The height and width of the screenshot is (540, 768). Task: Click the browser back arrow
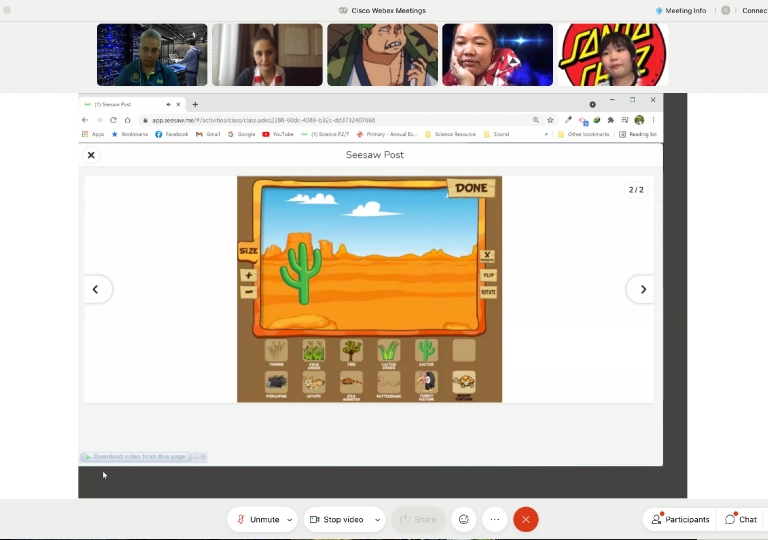[85, 120]
